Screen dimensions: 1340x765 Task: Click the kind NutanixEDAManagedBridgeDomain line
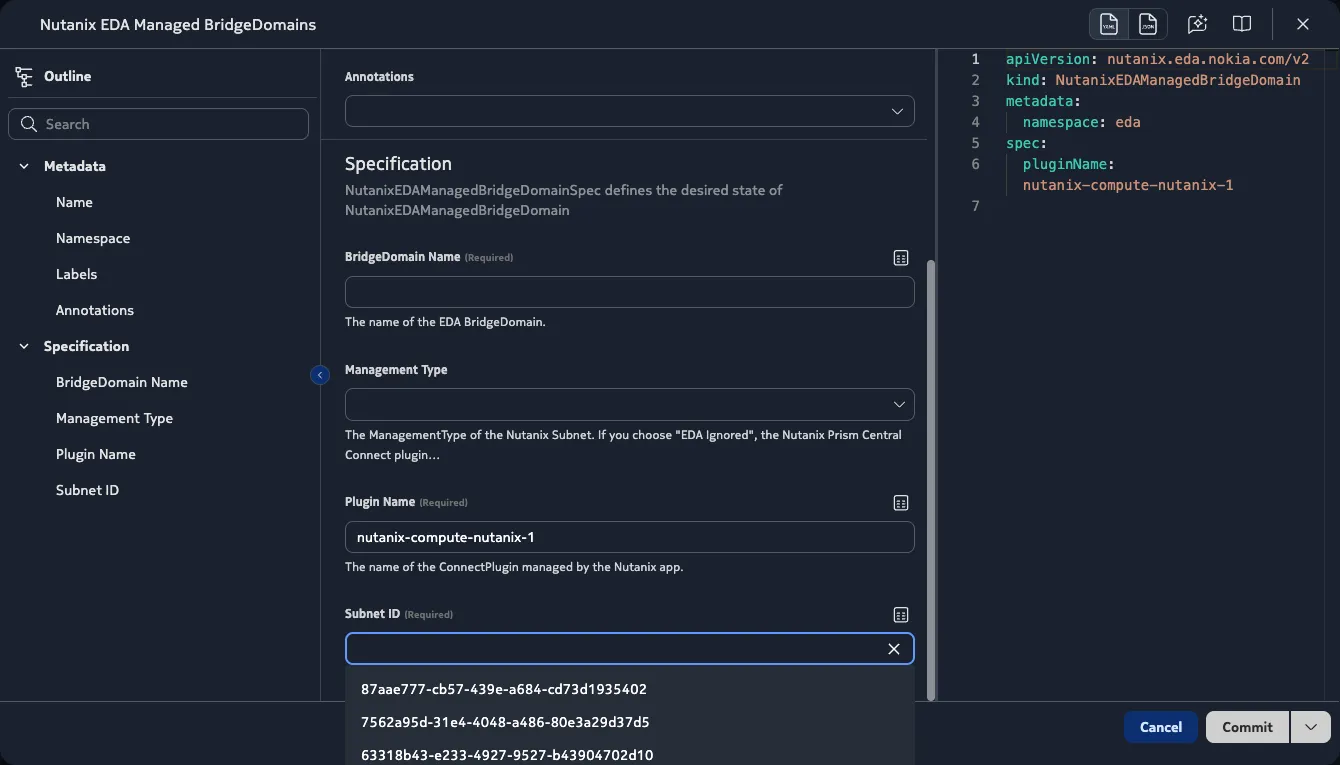point(1153,80)
